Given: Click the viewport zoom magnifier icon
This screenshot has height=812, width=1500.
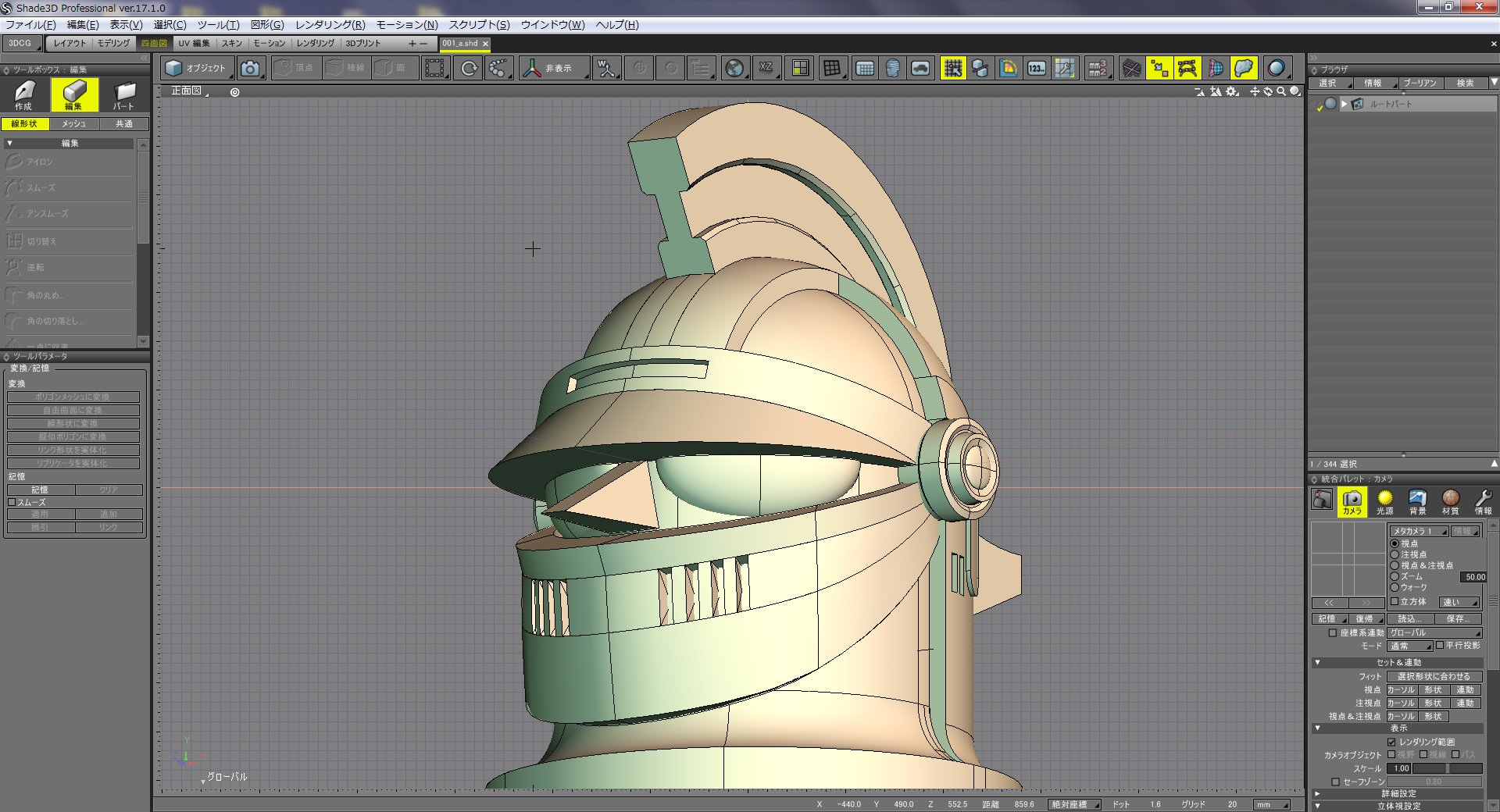Looking at the screenshot, I should 1281,91.
